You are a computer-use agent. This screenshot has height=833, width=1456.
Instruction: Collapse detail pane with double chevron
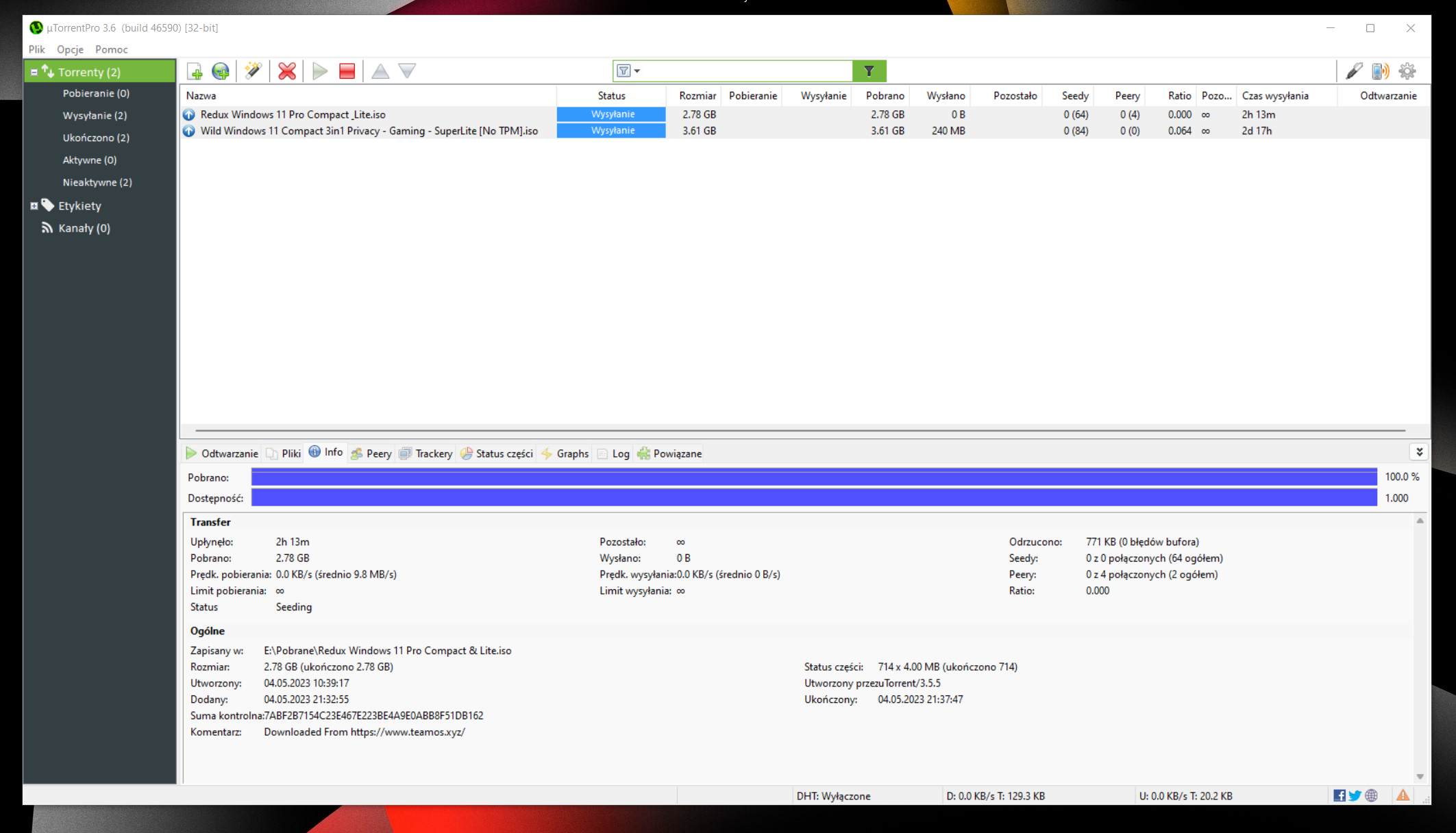pyautogui.click(x=1420, y=452)
